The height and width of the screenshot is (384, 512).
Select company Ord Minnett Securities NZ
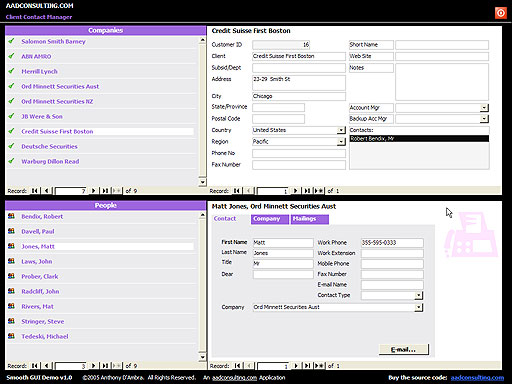tap(57, 101)
